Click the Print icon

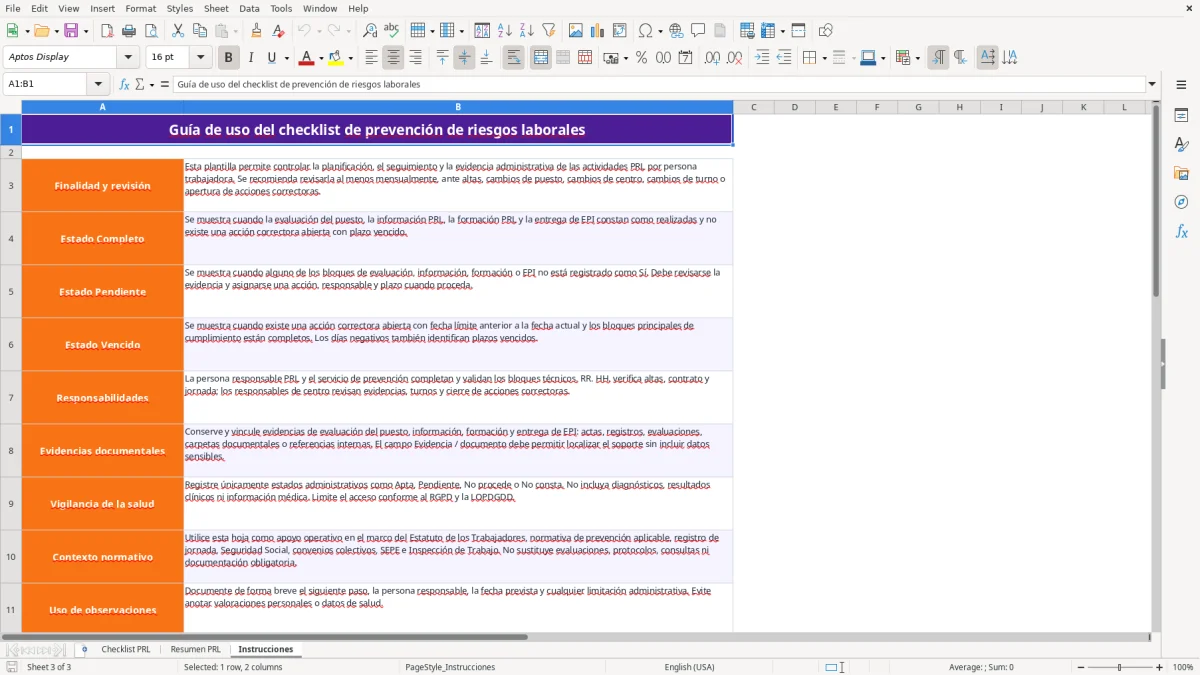click(129, 31)
